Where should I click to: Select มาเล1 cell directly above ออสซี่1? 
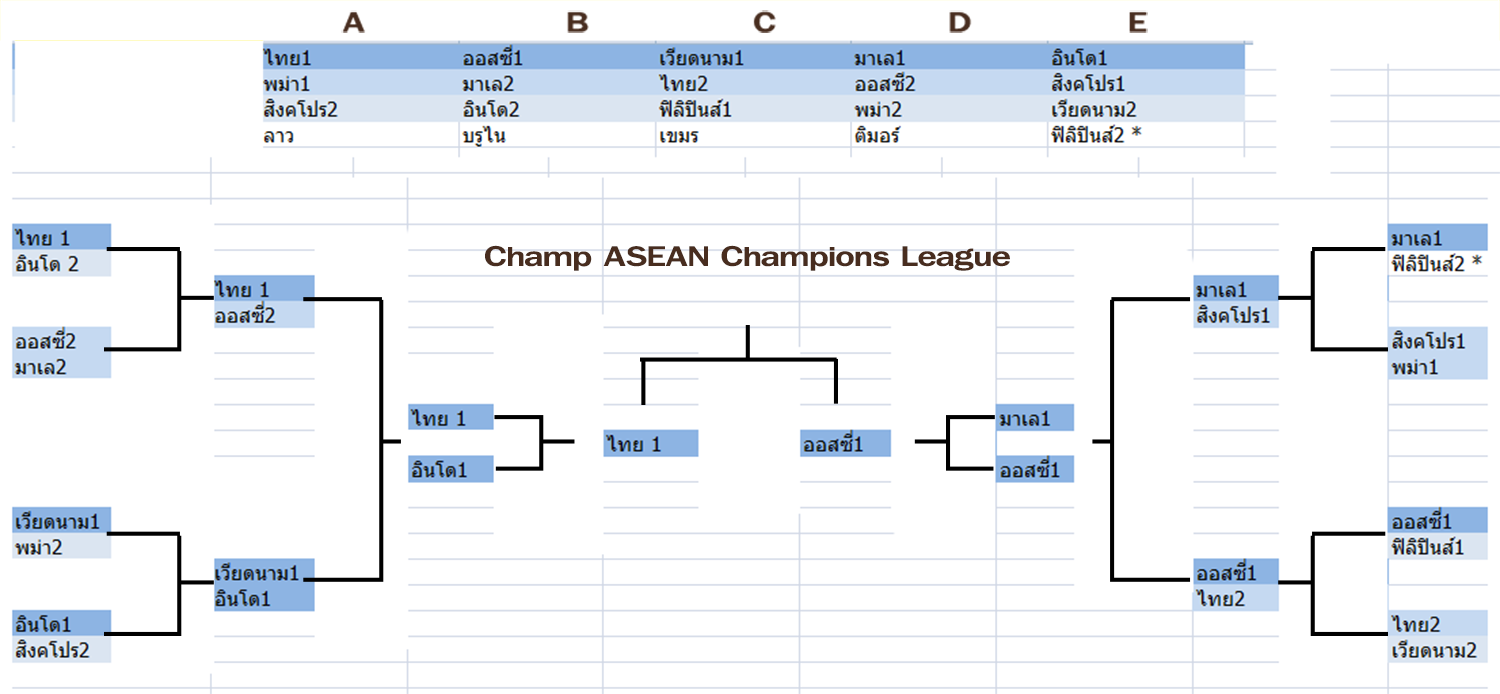1034,417
